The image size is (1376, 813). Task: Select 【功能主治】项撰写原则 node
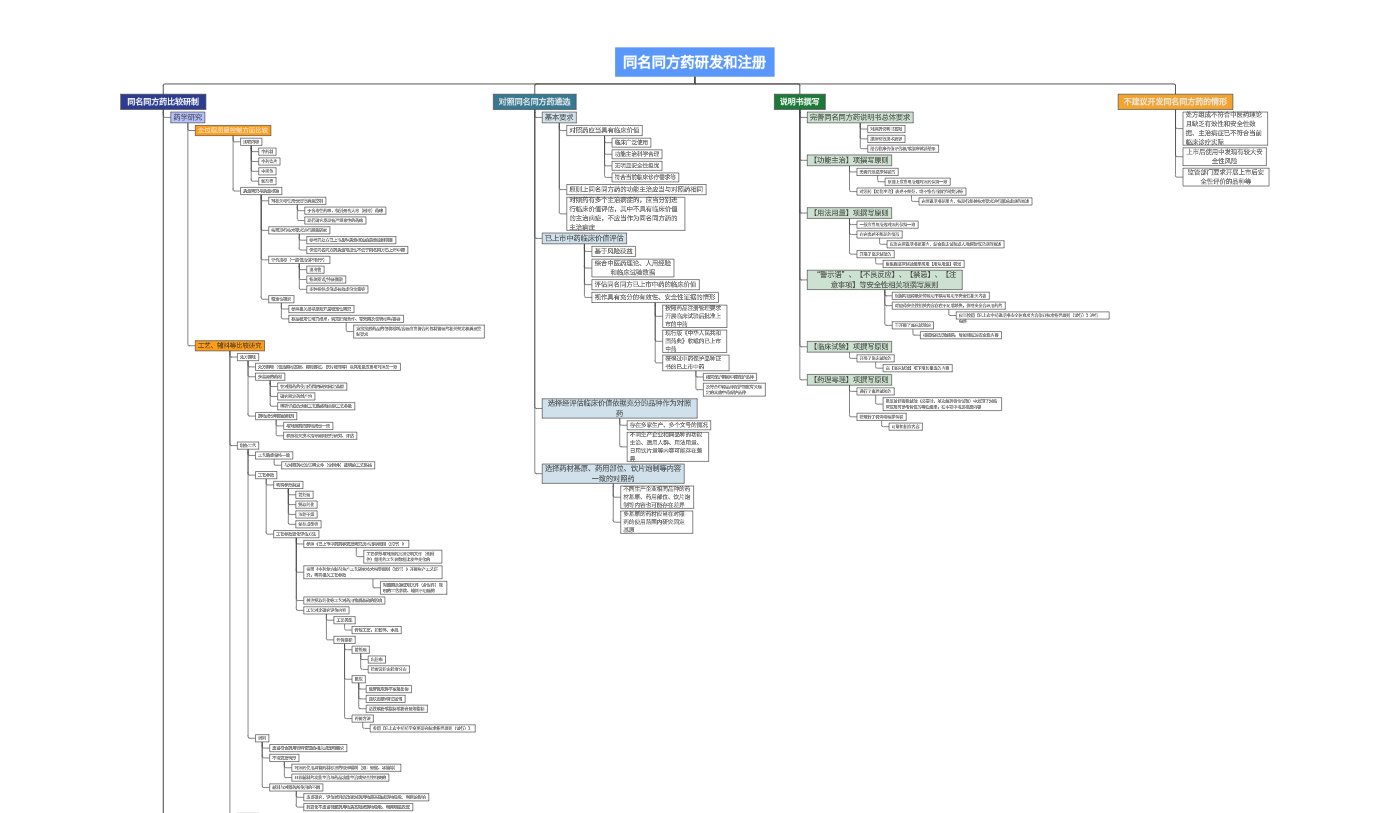coord(848,160)
